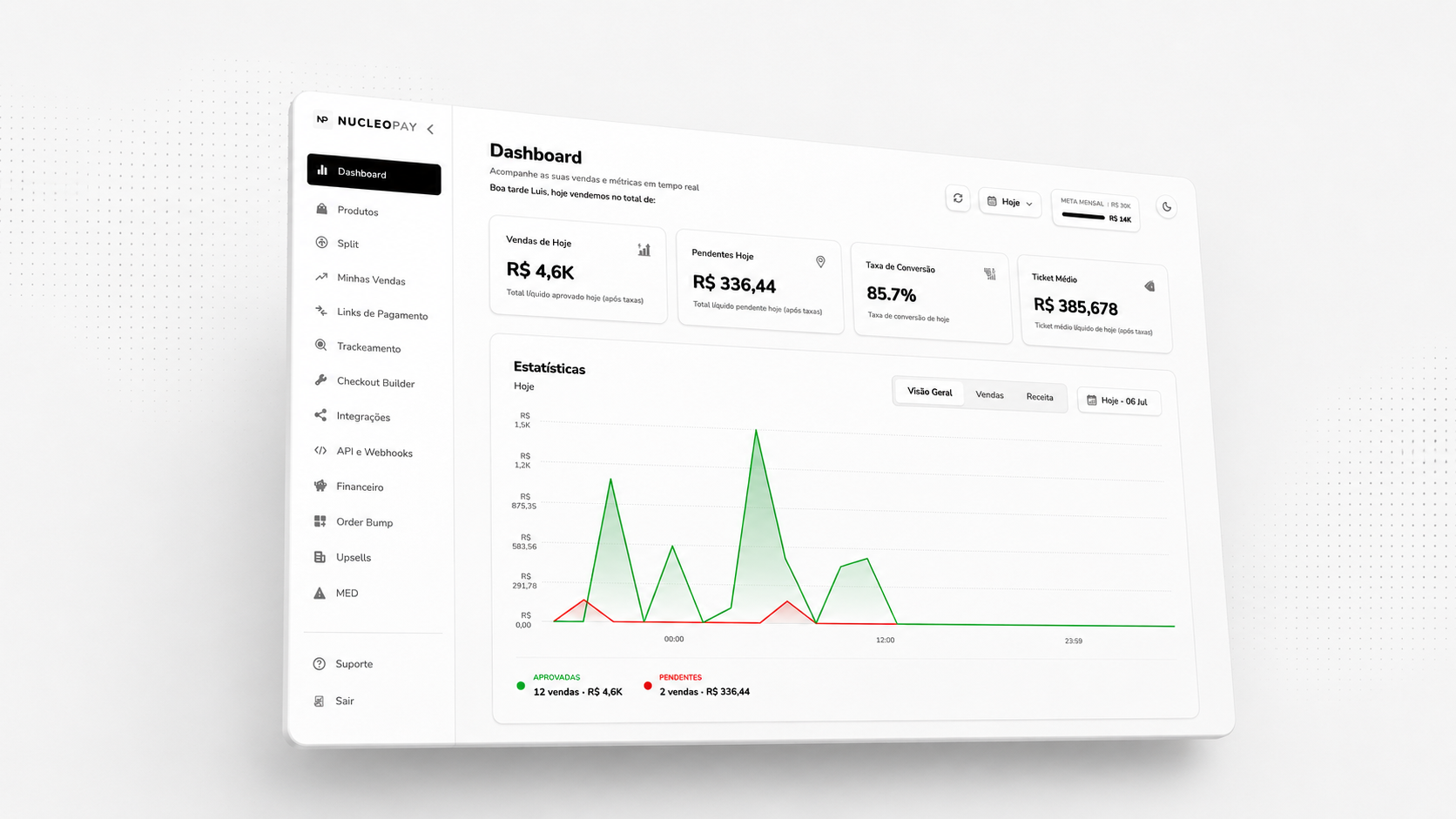Open Checkout Builder wrench item
This screenshot has width=1456, height=819.
pos(374,382)
